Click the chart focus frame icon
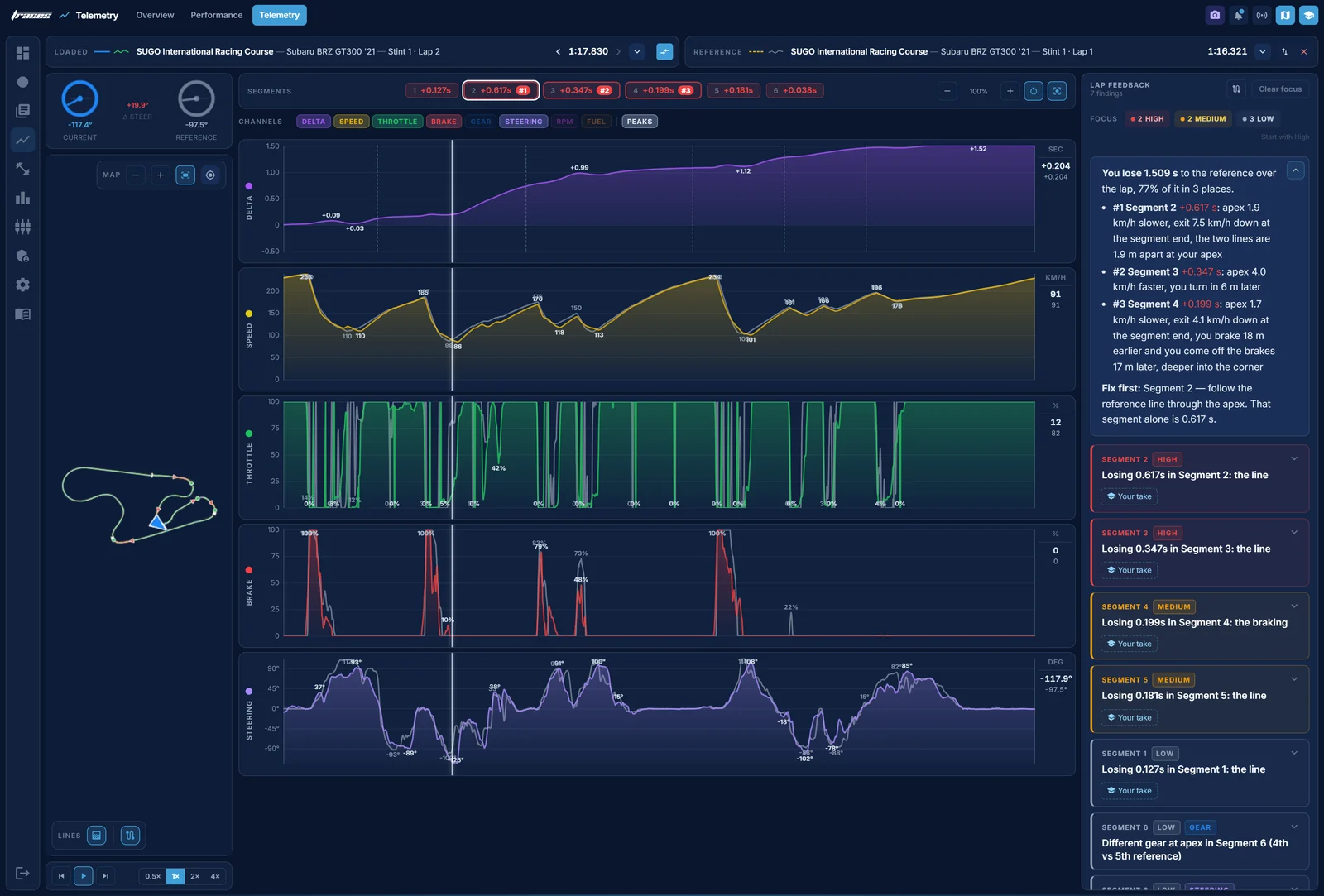The height and width of the screenshot is (896, 1324). [x=1058, y=91]
